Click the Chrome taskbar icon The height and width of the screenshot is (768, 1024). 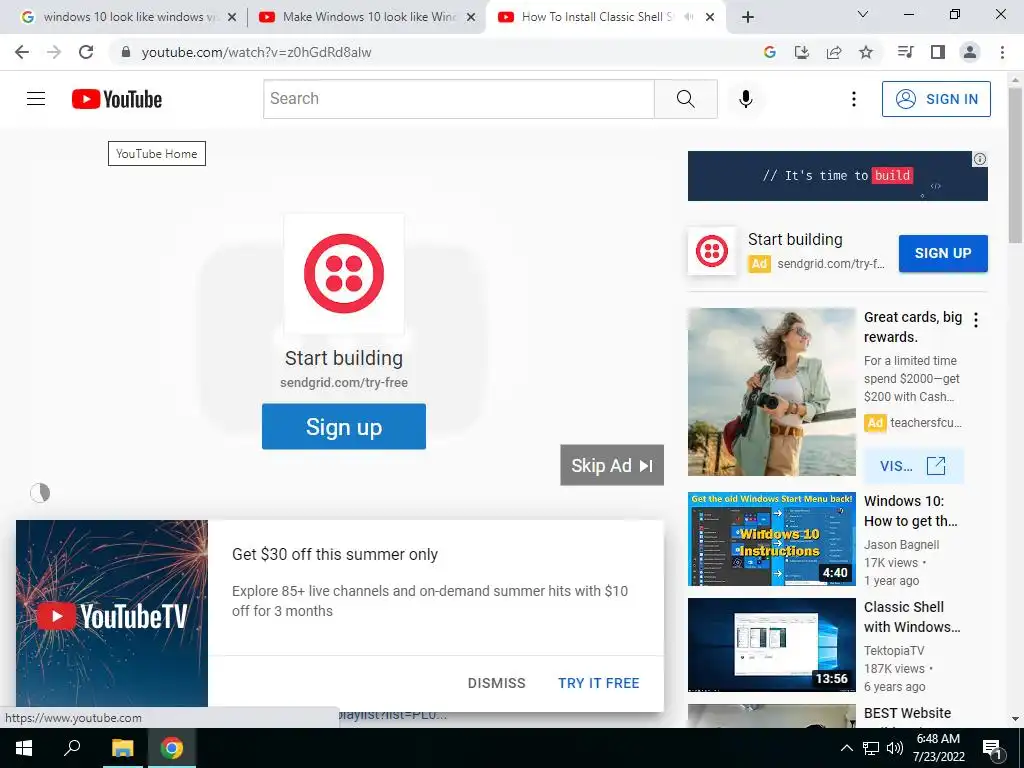coord(172,748)
